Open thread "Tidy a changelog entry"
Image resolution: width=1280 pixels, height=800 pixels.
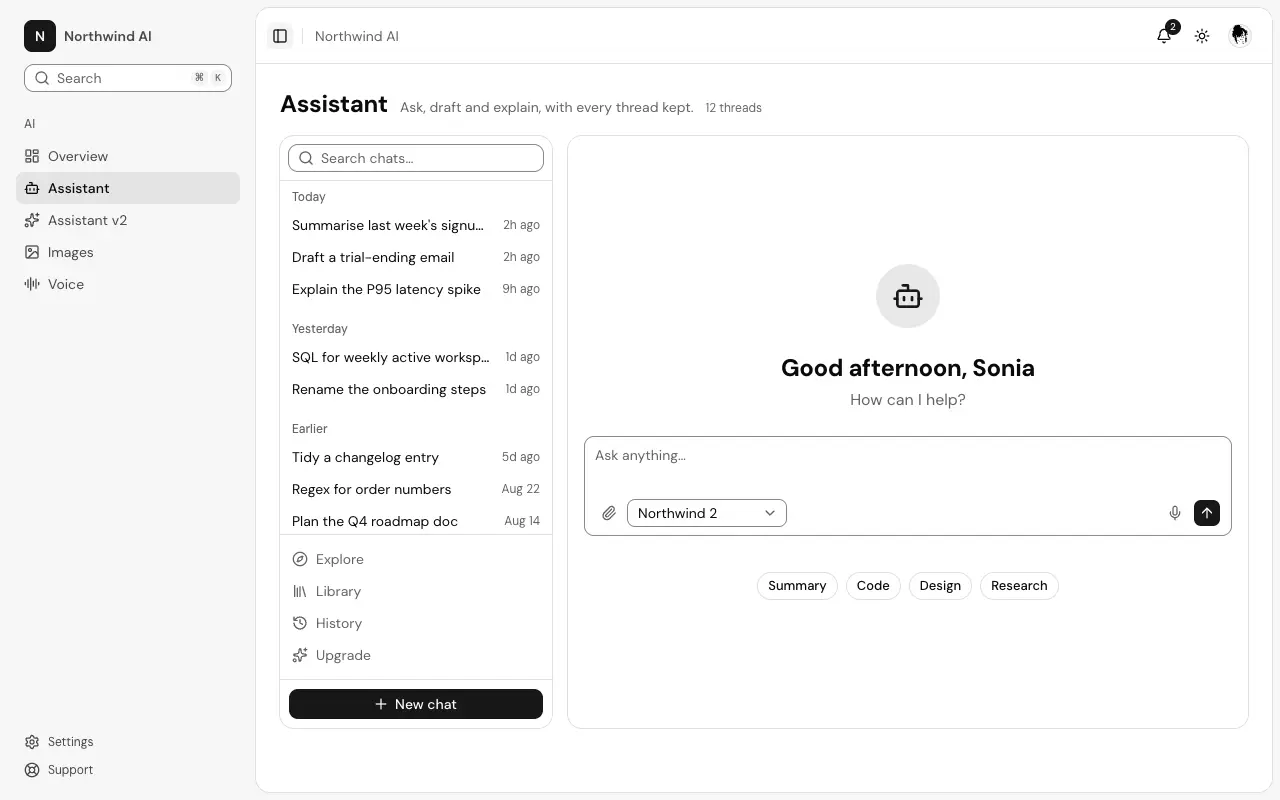(416, 457)
